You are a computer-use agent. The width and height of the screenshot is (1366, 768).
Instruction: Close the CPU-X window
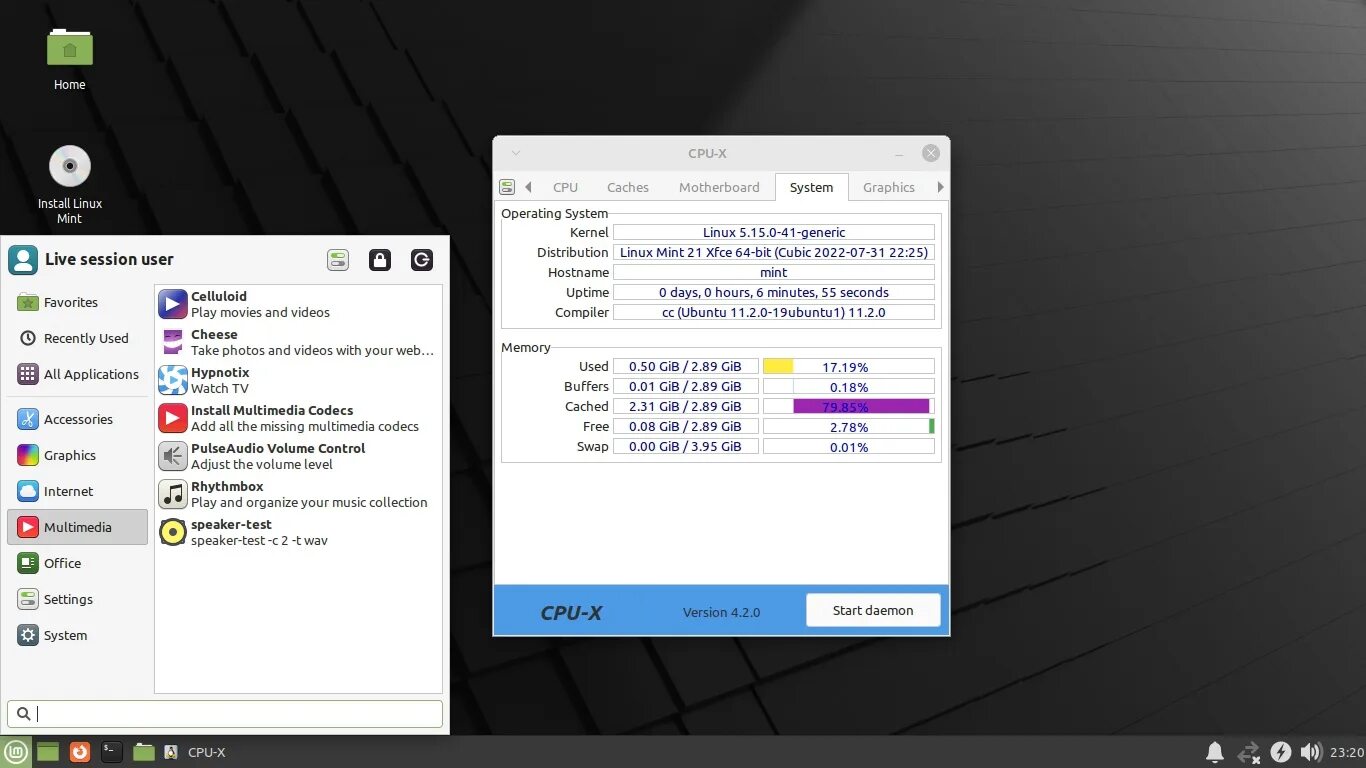(931, 153)
